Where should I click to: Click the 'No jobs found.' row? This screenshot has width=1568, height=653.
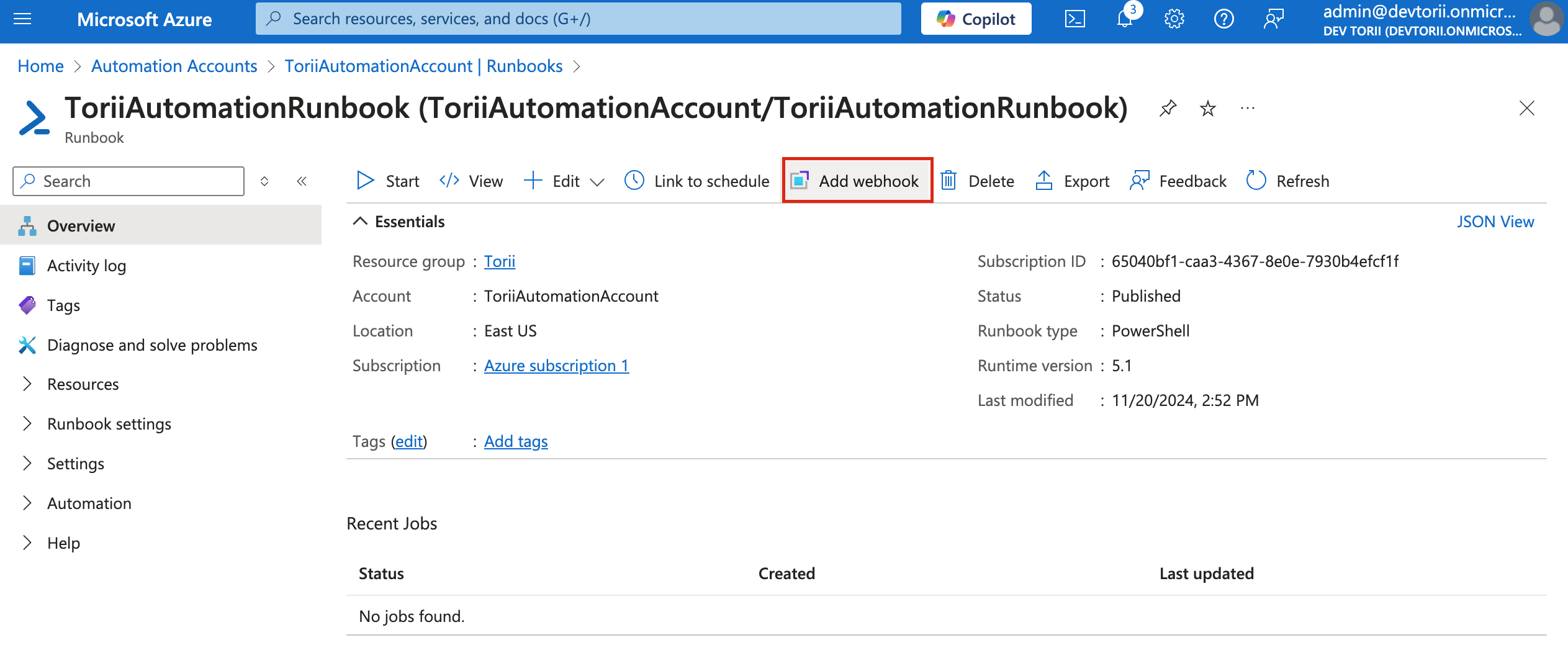[x=946, y=616]
